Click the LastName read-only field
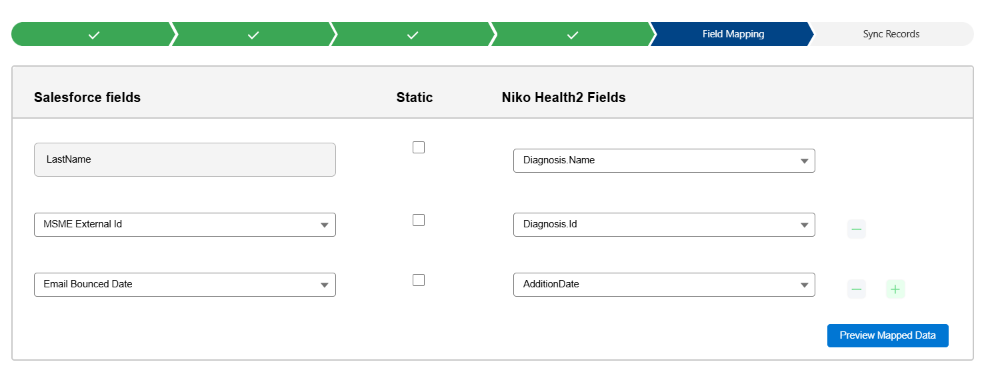Image resolution: width=991 pixels, height=370 pixels. (185, 159)
